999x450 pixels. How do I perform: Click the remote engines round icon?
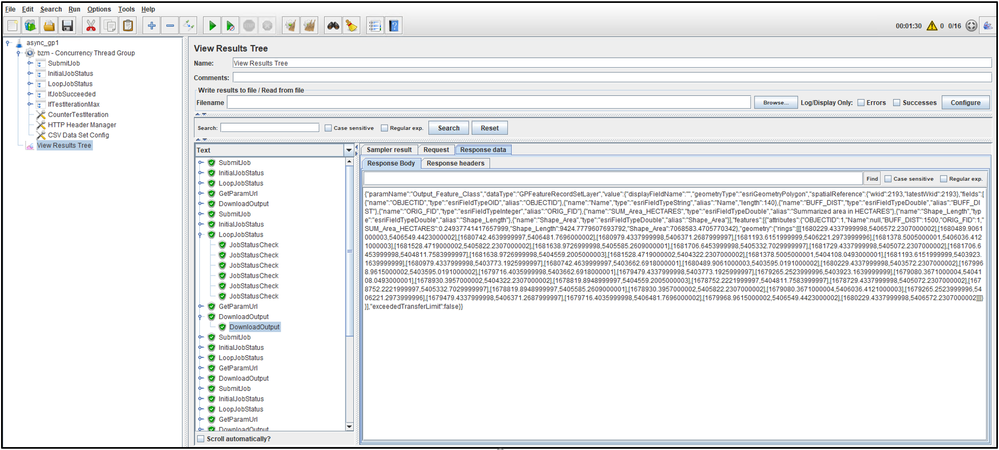click(x=971, y=26)
